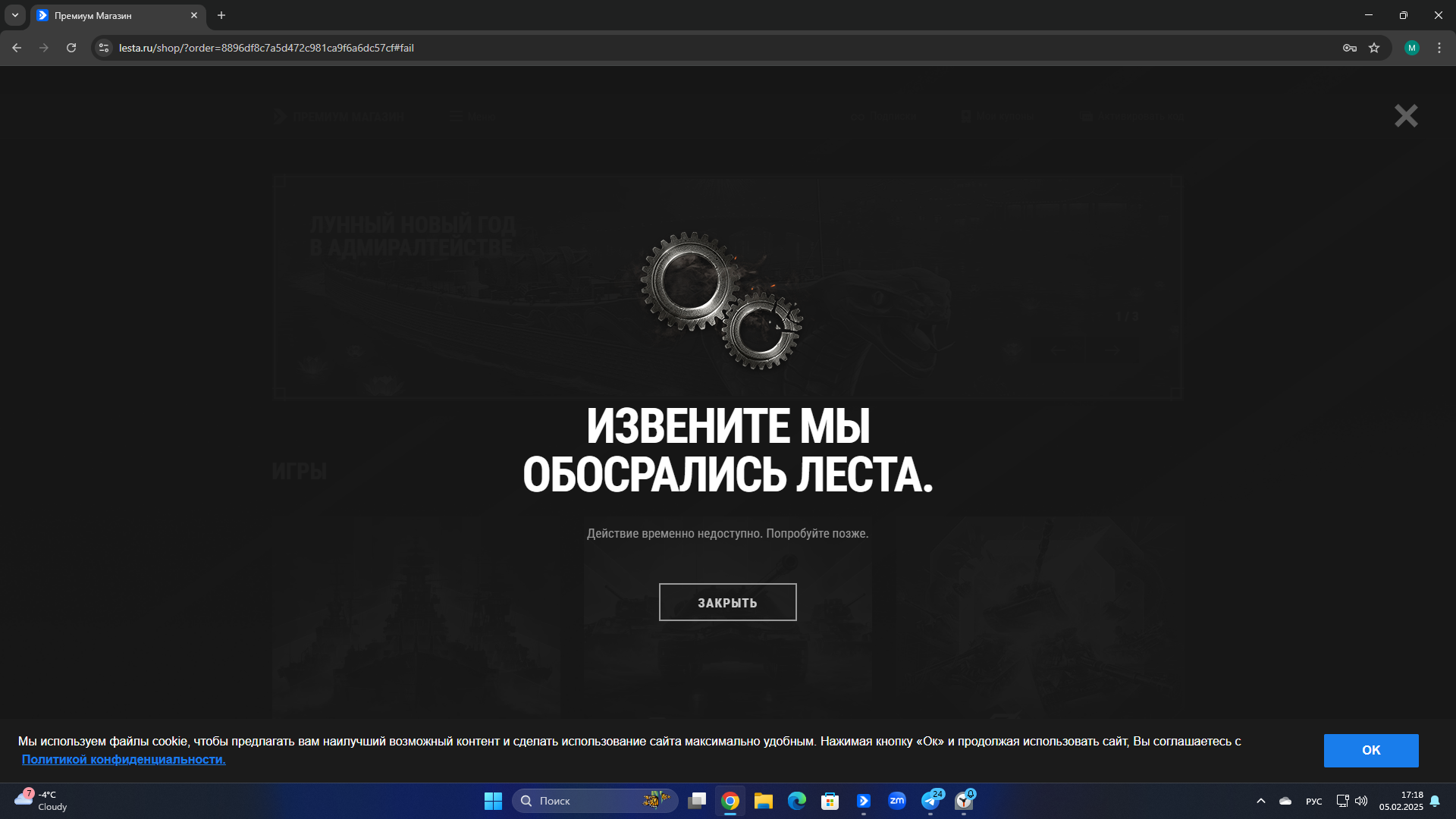1456x819 pixels.
Task: Reload the page
Action: pos(71,48)
